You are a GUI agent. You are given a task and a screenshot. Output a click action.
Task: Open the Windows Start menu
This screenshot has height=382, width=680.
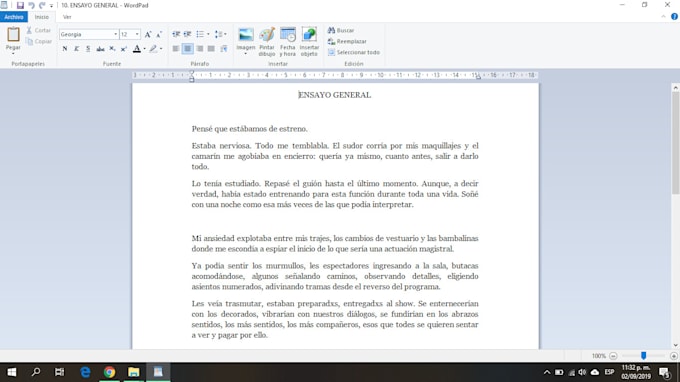pyautogui.click(x=12, y=372)
